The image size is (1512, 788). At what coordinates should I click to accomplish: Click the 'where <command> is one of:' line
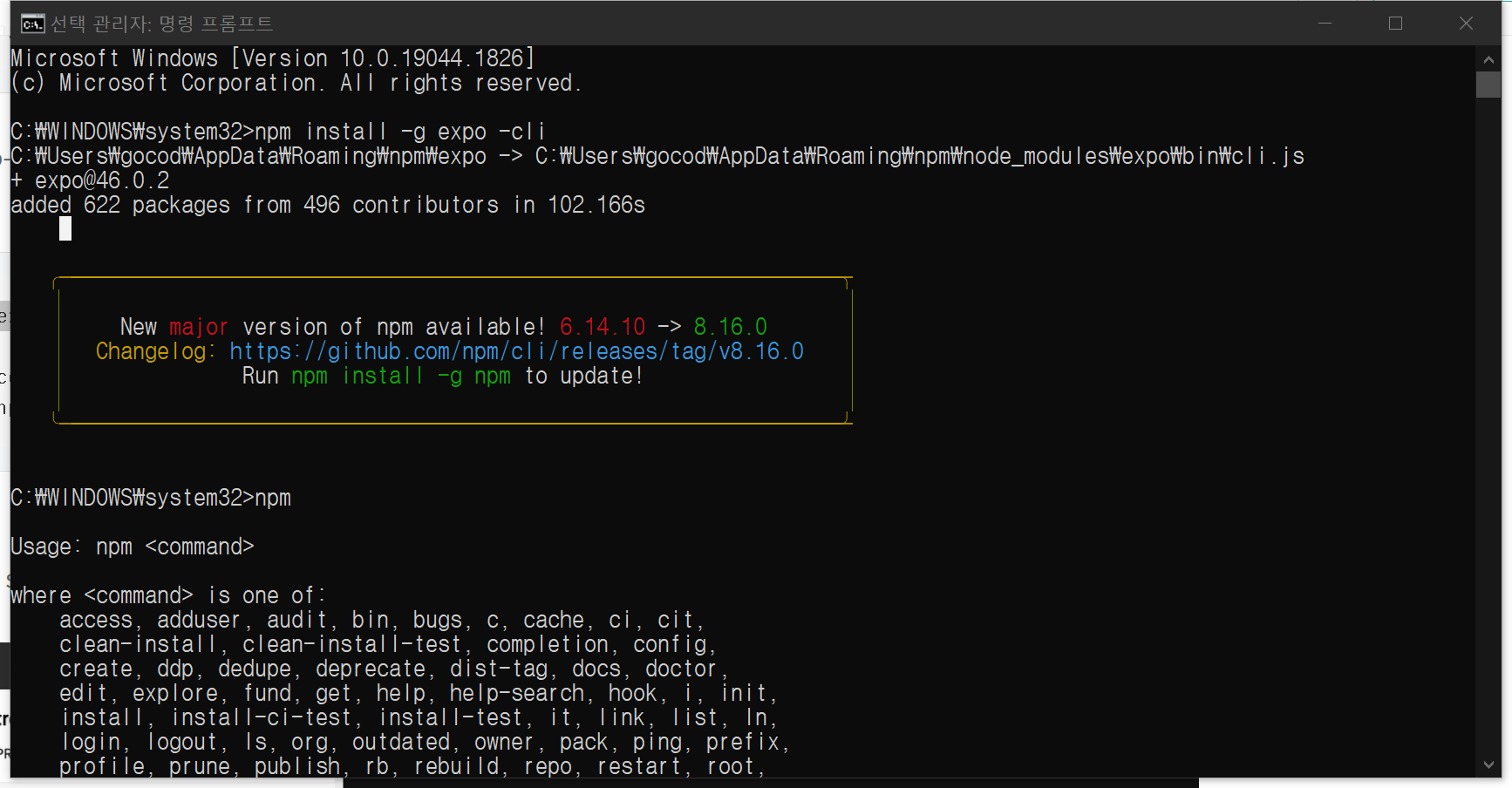pos(167,595)
